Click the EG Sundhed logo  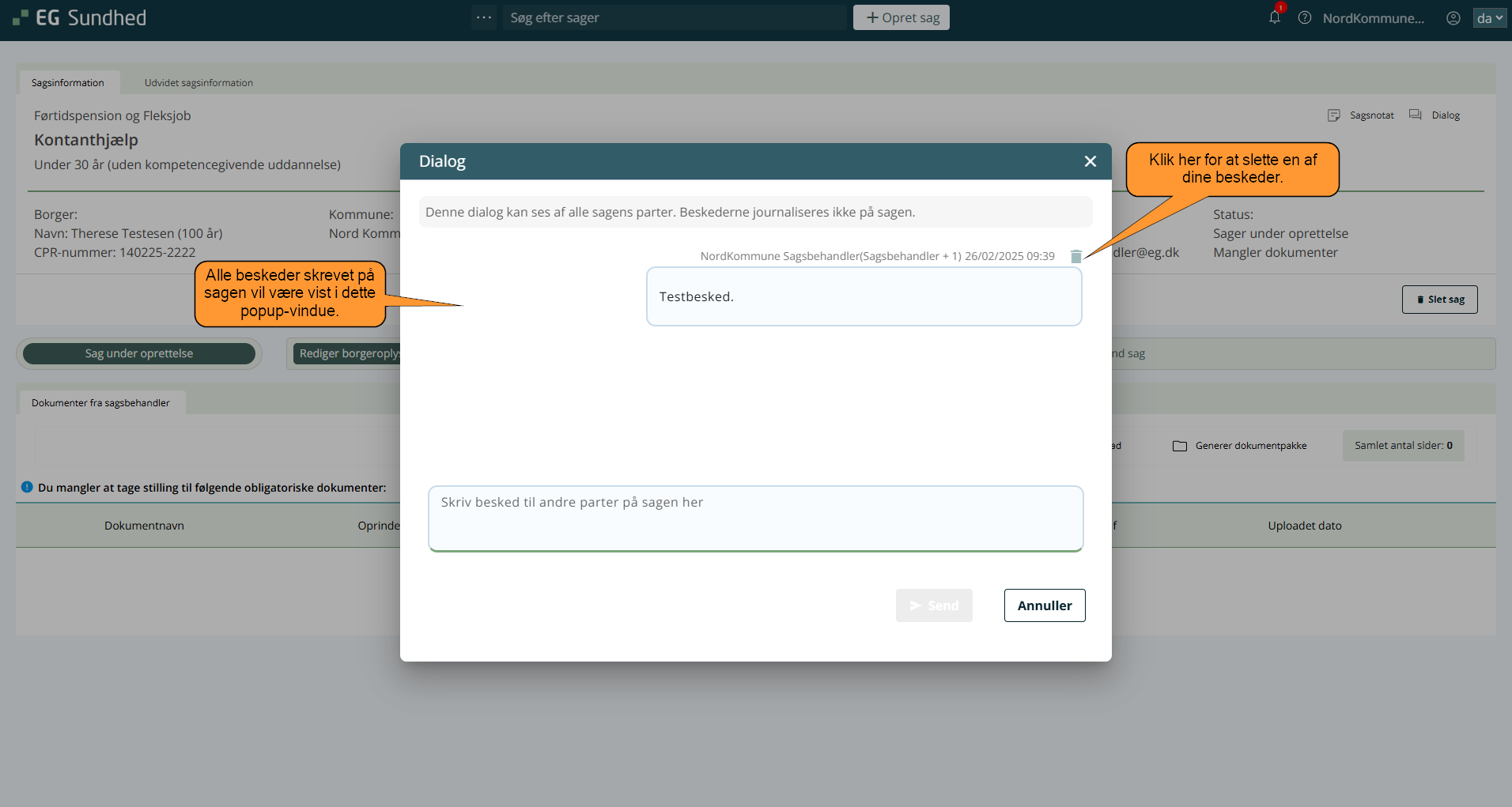(x=80, y=17)
